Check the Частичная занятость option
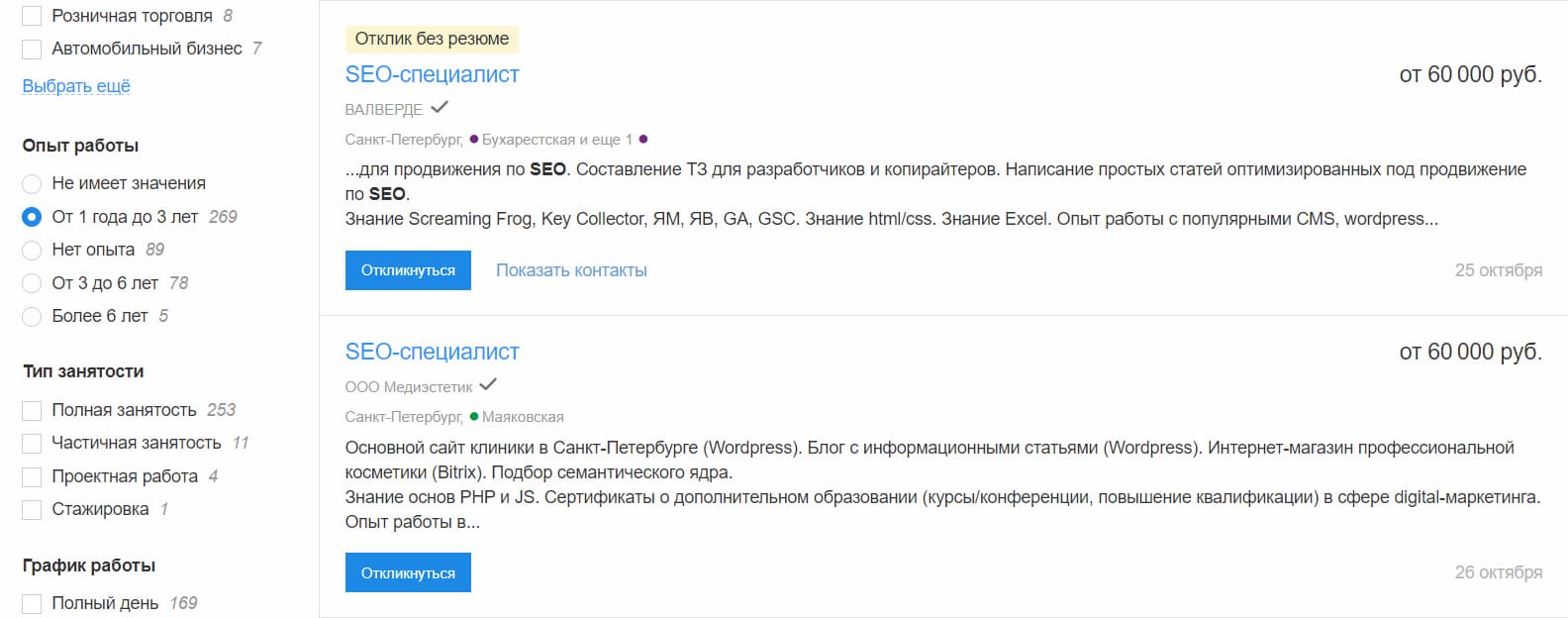This screenshot has width=1568, height=618. click(x=32, y=443)
